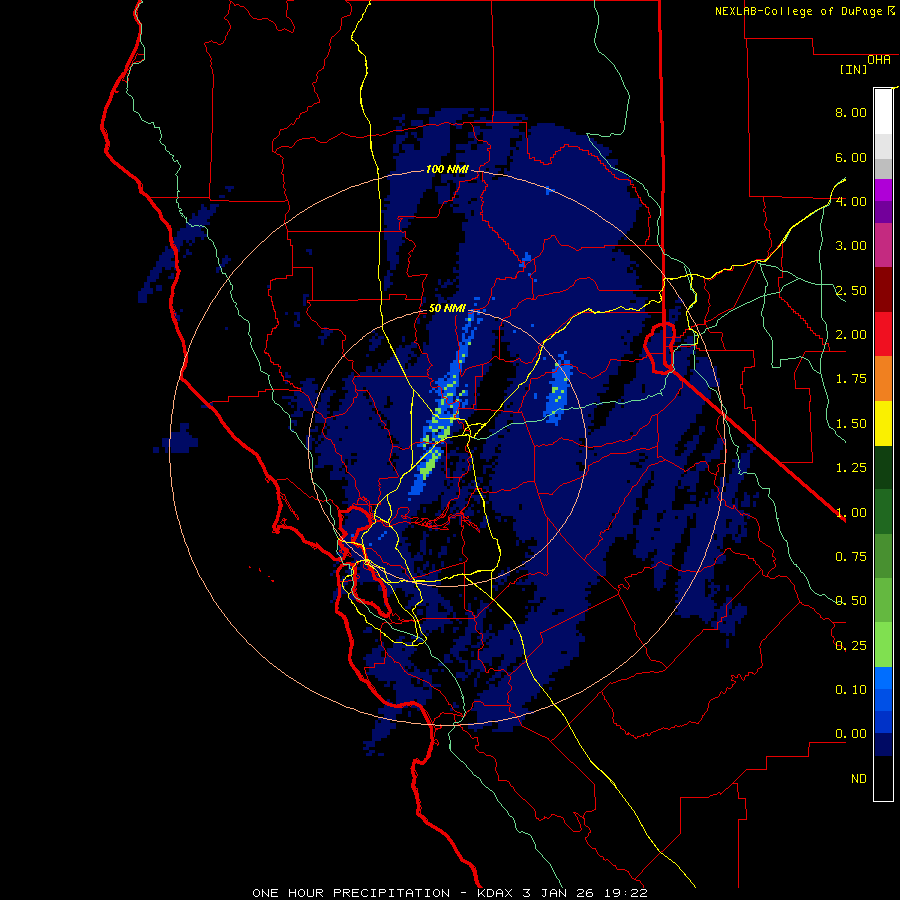Click the 100 NMI range ring label
Image resolution: width=900 pixels, height=900 pixels.
tap(447, 169)
